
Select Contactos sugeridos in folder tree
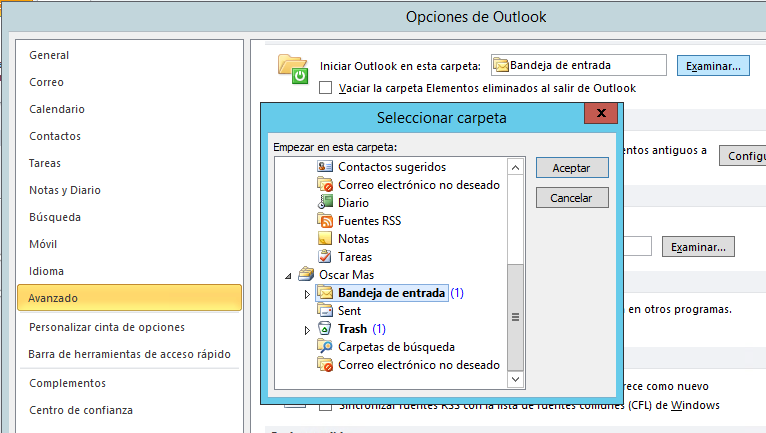pos(392,167)
